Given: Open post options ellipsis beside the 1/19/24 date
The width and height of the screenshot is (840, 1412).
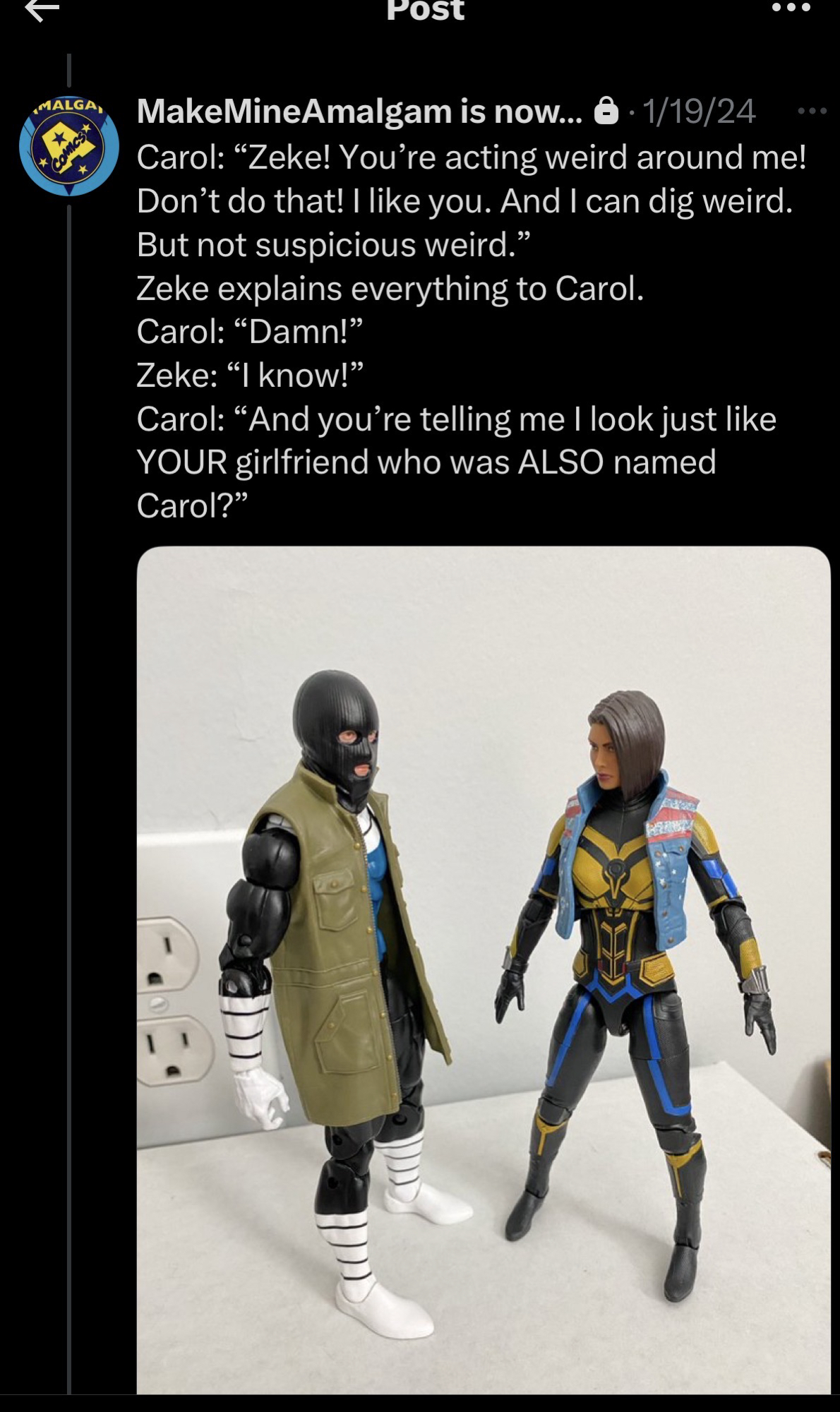Looking at the screenshot, I should point(812,111).
